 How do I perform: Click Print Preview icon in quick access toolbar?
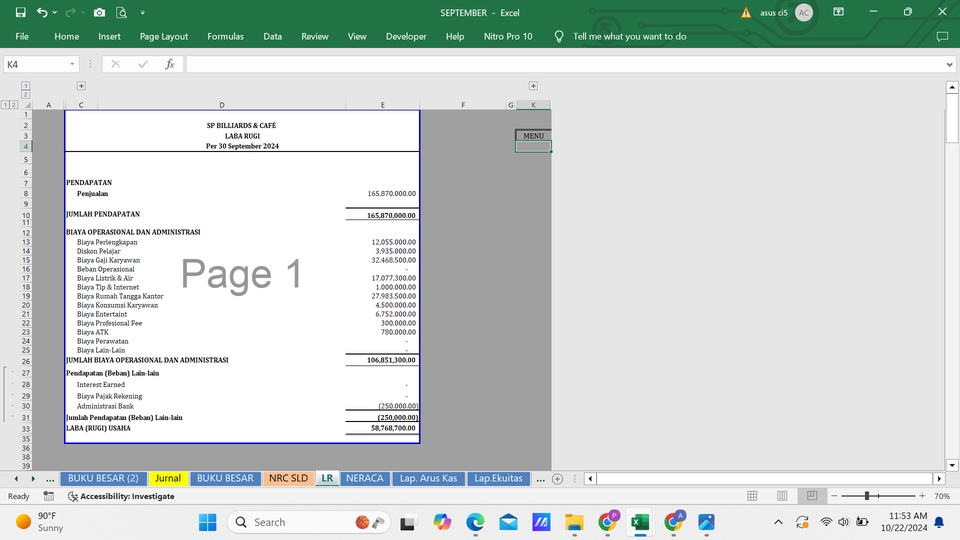click(121, 12)
